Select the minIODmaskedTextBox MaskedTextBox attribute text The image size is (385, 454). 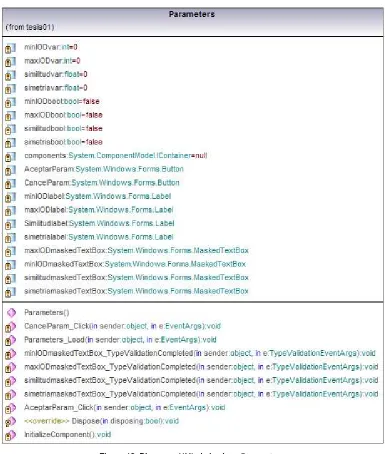coord(135,264)
